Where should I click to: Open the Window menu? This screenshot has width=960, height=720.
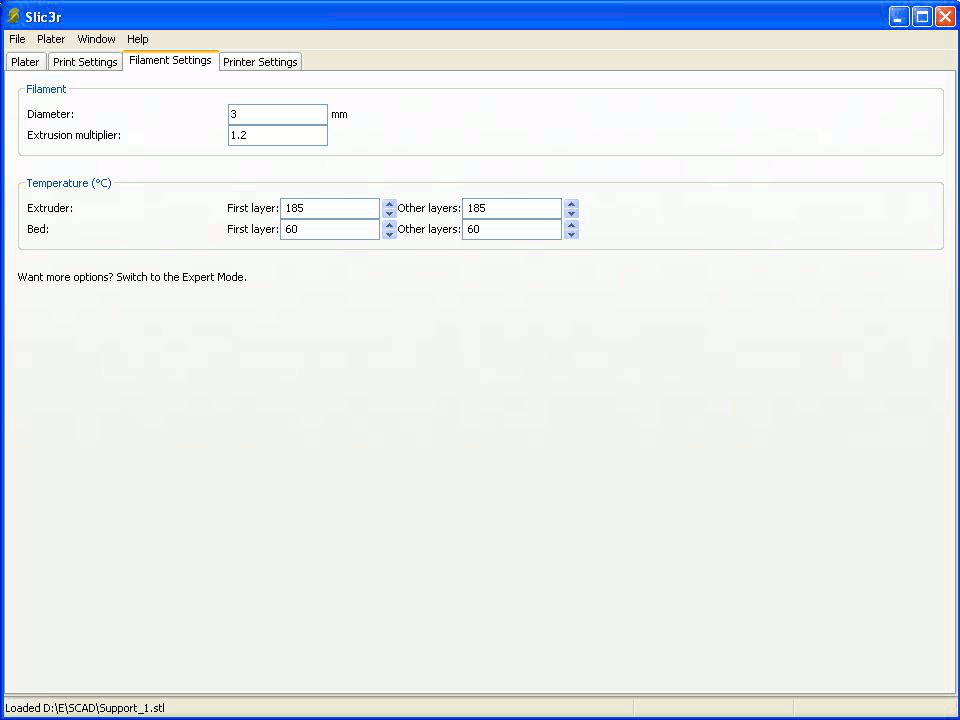coord(96,39)
